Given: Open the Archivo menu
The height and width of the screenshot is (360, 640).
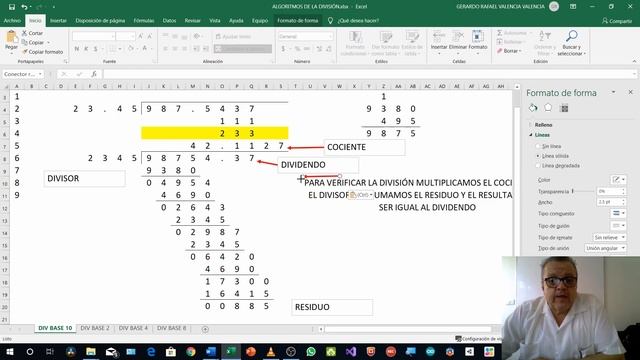Looking at the screenshot, I should (x=12, y=20).
